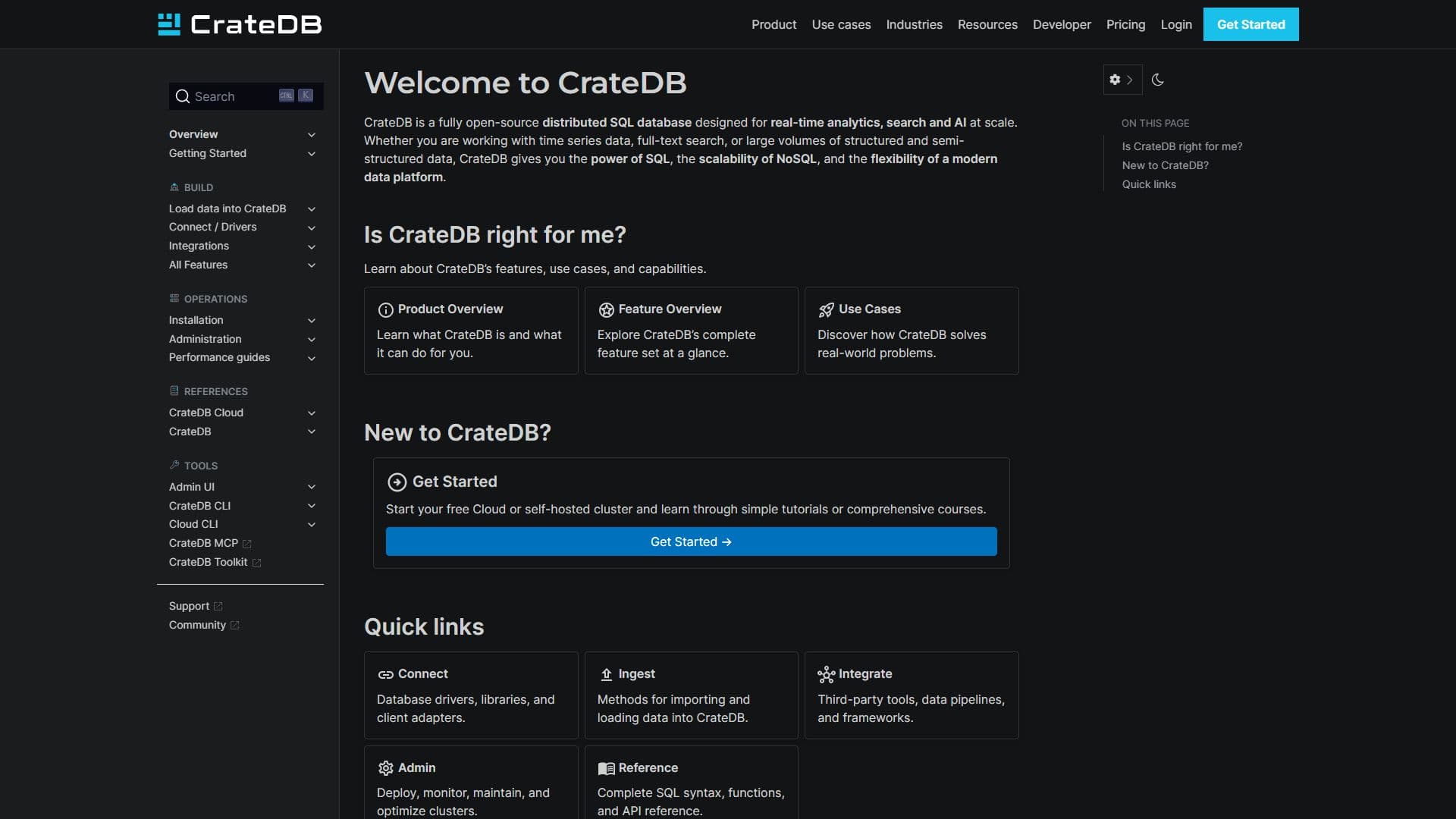Expand the Installation chevron
This screenshot has width=1456, height=819.
312,321
